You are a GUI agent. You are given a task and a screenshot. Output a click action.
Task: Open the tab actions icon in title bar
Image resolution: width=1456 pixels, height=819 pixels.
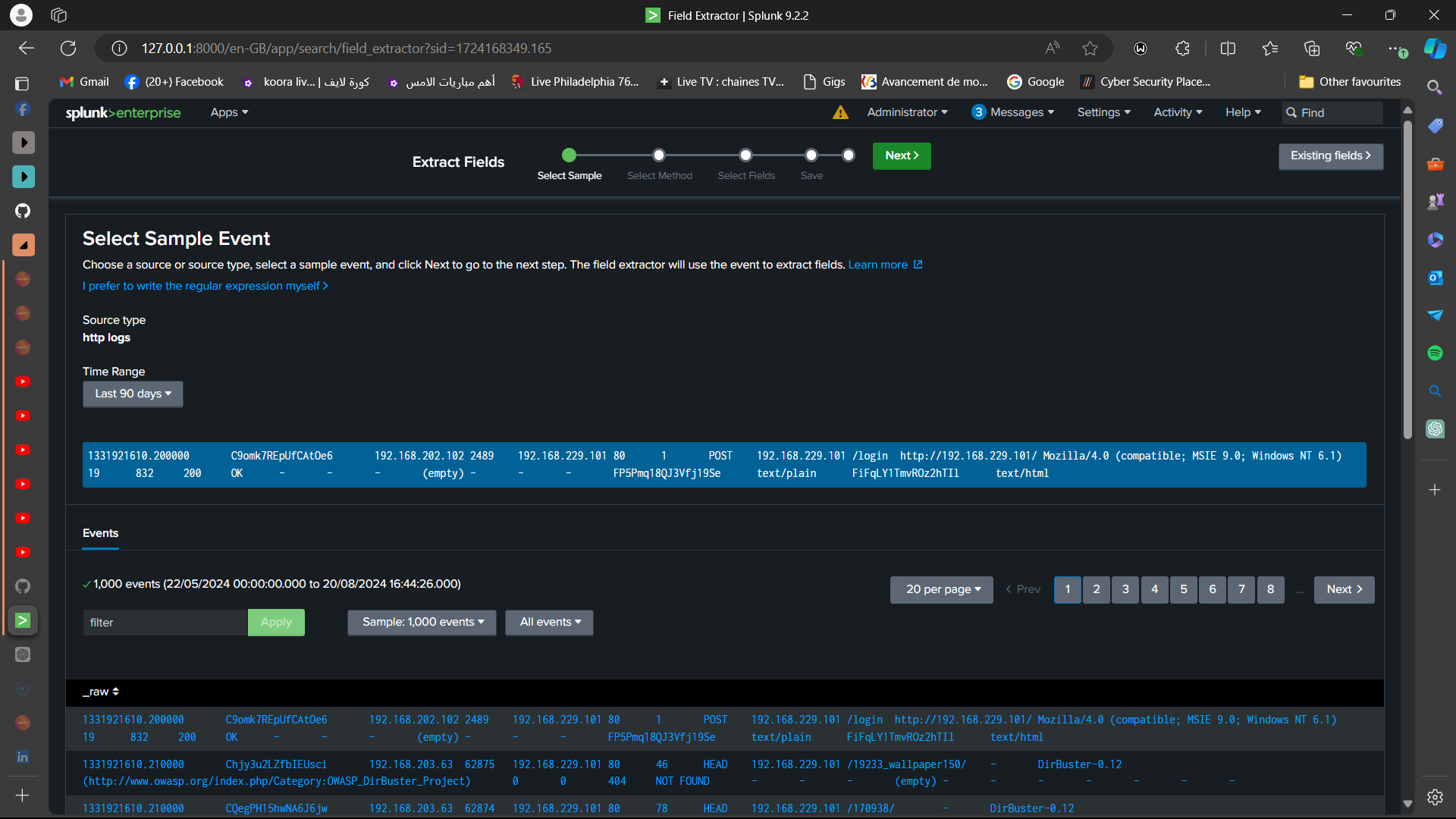pos(59,15)
